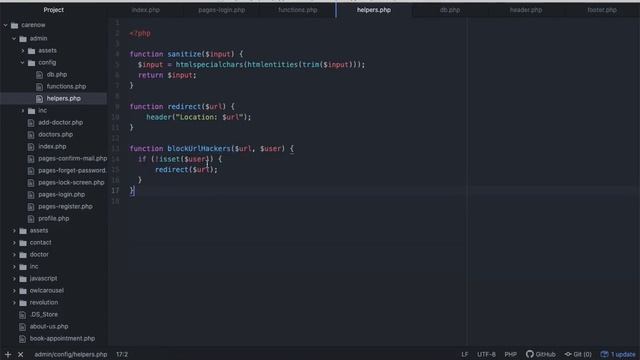
Task: Click the profile.php file icon
Action: coord(31,219)
